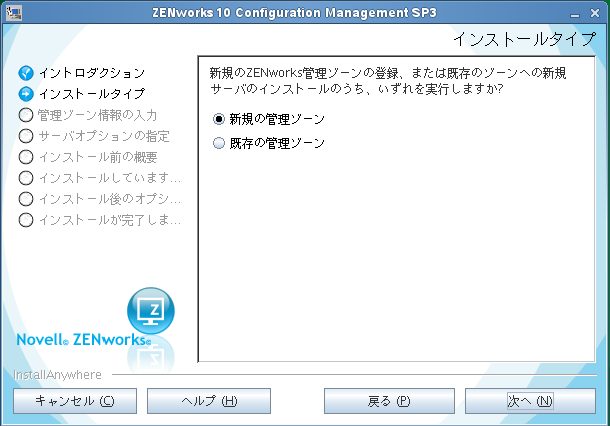Click the インストール前の概要 step label
This screenshot has height=426, width=610.
tap(98, 157)
